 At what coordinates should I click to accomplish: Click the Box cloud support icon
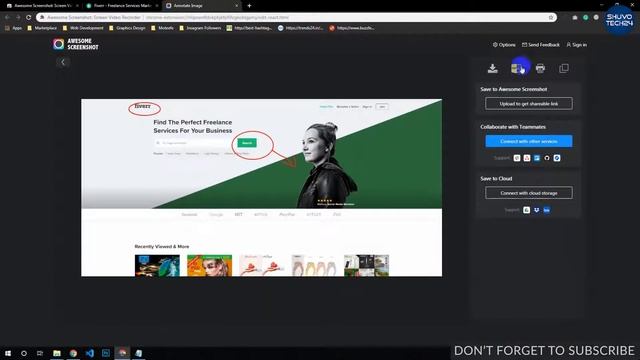click(x=547, y=210)
